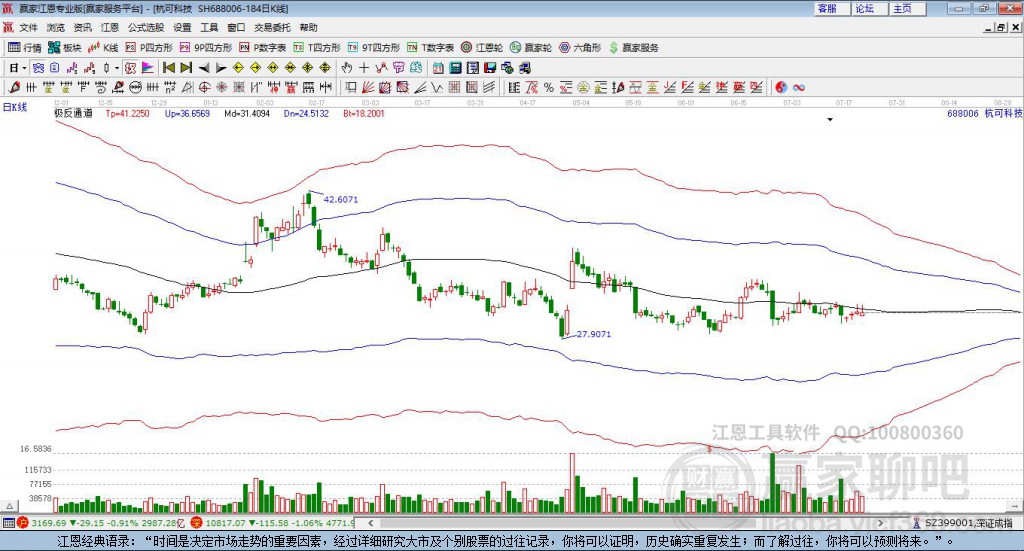Viewport: 1024px width, 551px height.
Task: Open 赢家服务 service
Action: (633, 48)
